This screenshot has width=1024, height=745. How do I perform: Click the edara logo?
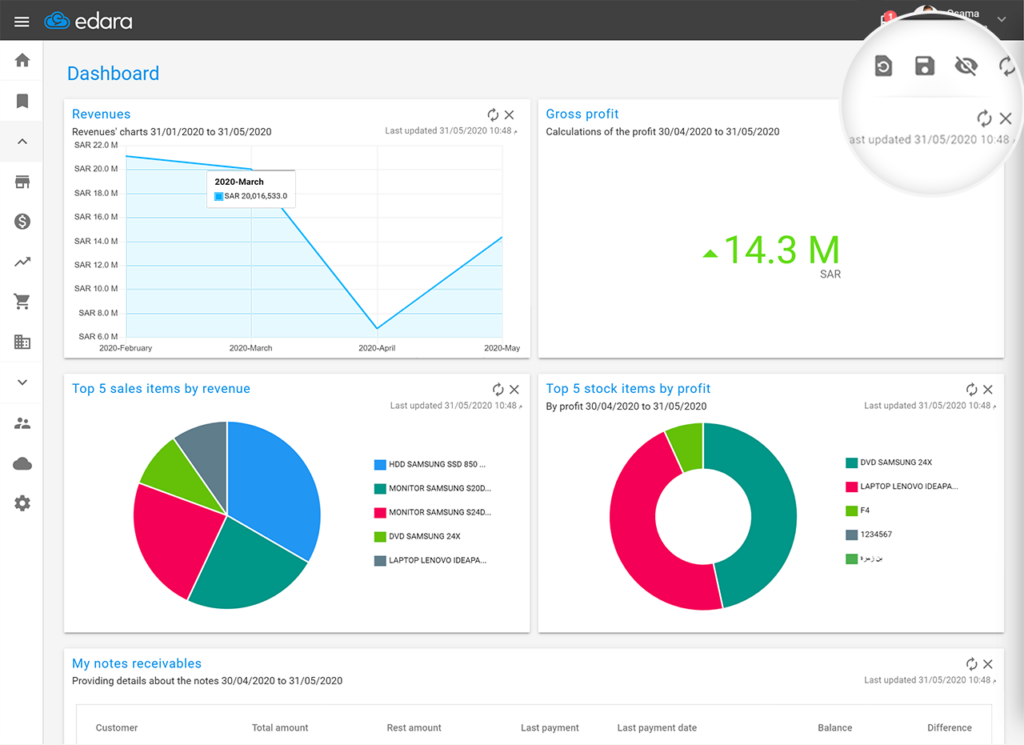point(88,21)
